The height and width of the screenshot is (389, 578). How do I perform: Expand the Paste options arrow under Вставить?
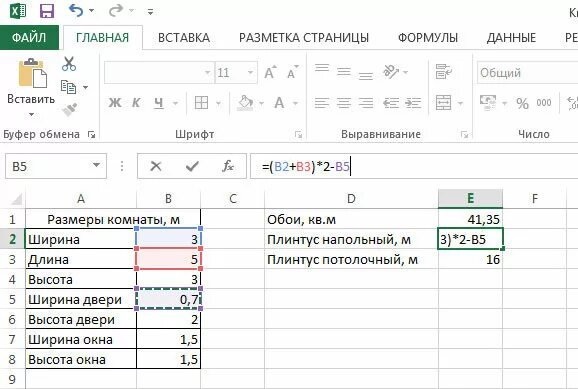pos(31,114)
